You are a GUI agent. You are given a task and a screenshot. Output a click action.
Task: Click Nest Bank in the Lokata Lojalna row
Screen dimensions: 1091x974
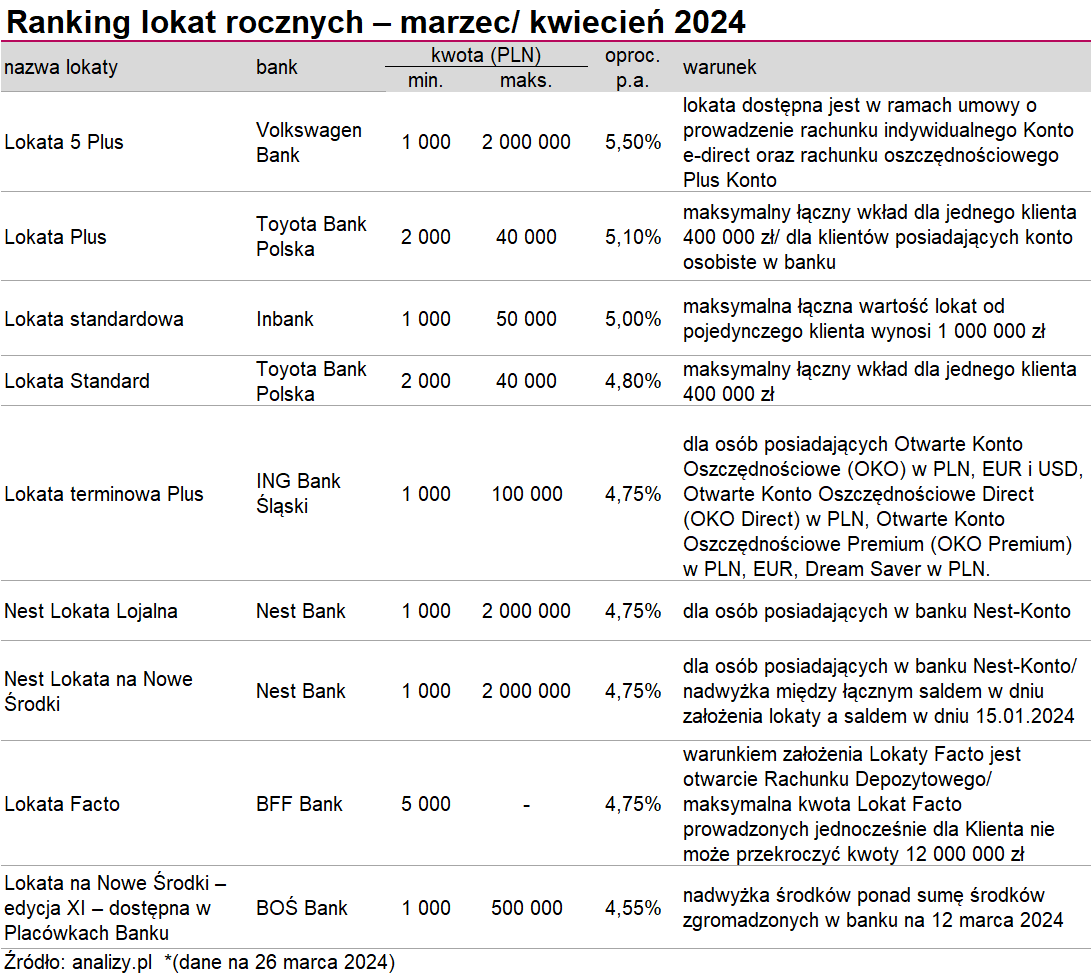coord(301,611)
